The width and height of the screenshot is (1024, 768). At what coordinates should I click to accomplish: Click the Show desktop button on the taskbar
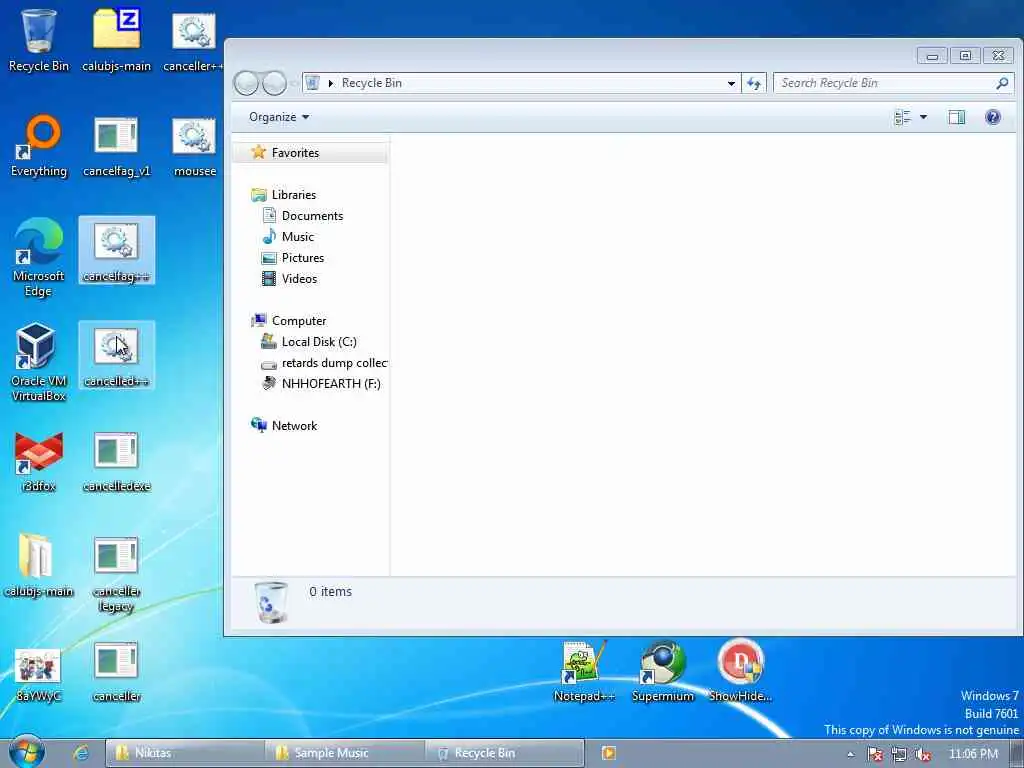click(x=1017, y=754)
